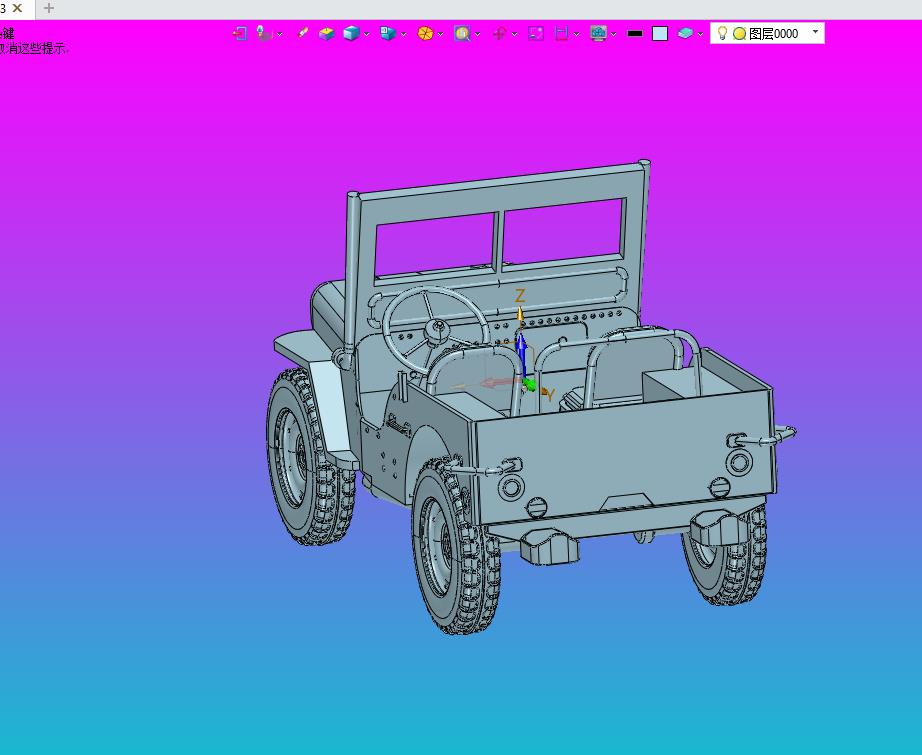Expand the teal layer icon dropdown arrow
The width and height of the screenshot is (922, 755).
700,34
